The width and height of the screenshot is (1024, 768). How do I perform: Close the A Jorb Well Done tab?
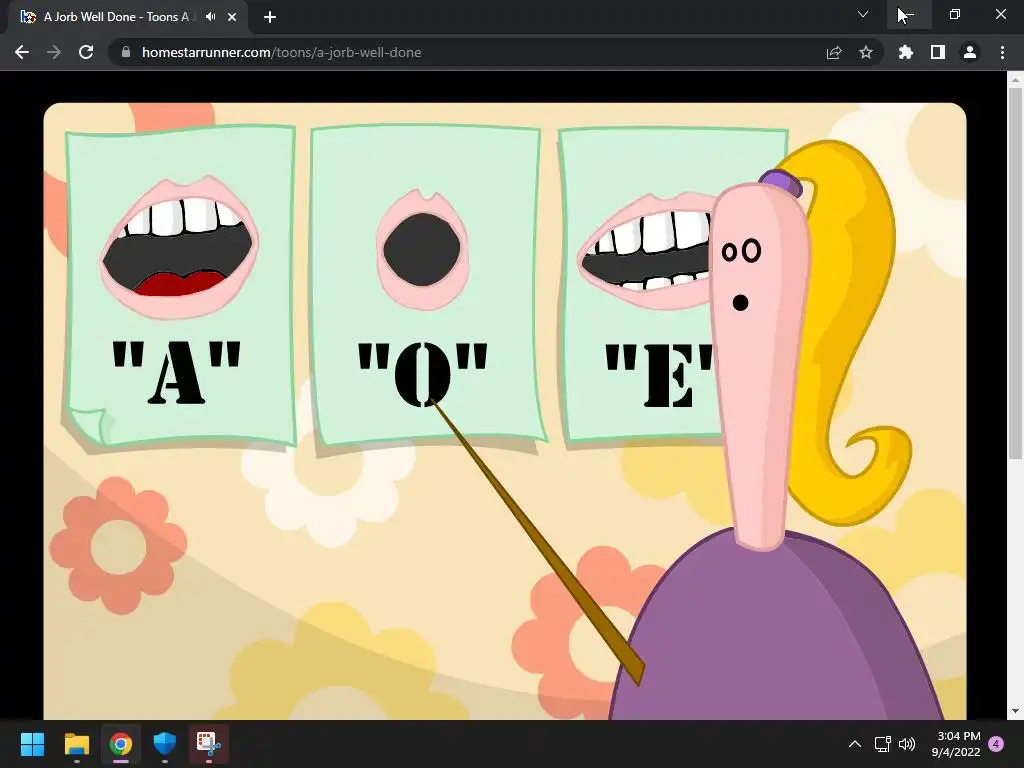click(232, 17)
